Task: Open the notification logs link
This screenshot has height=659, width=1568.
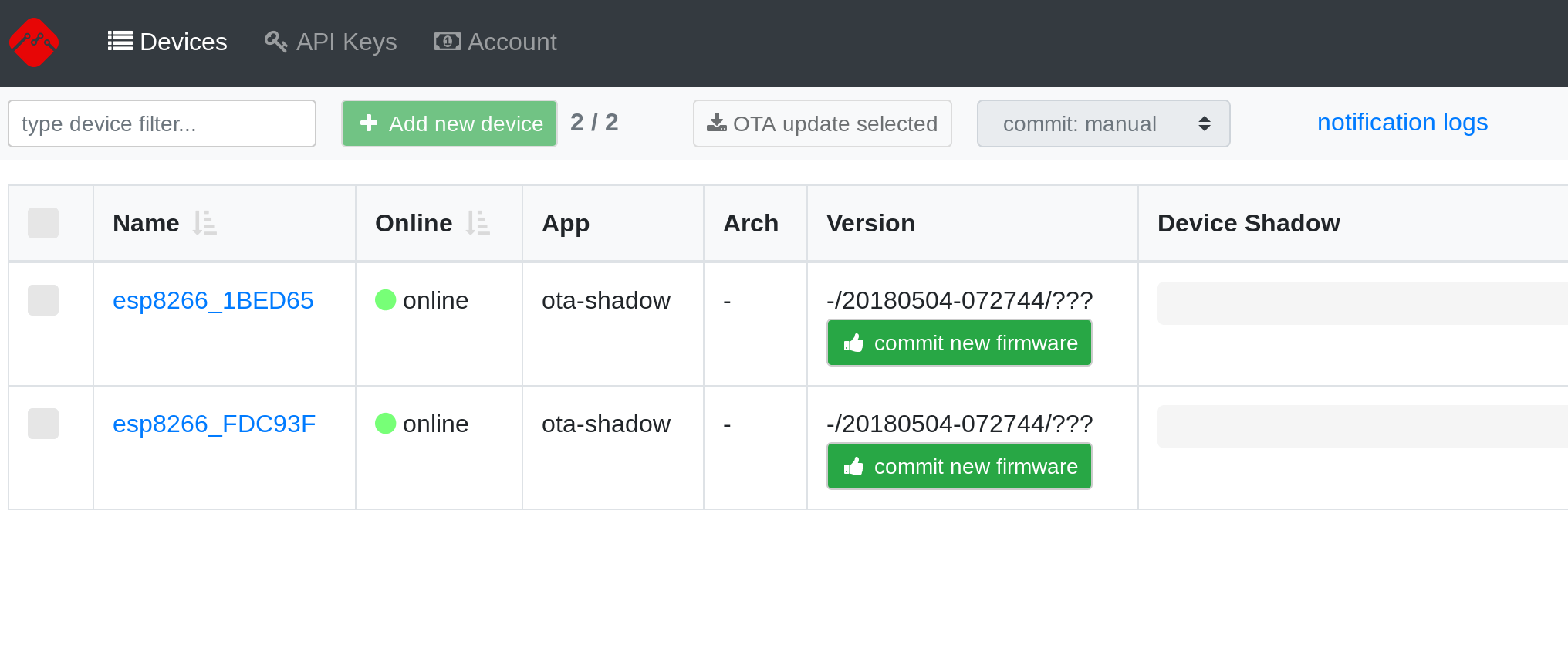Action: tap(1401, 123)
